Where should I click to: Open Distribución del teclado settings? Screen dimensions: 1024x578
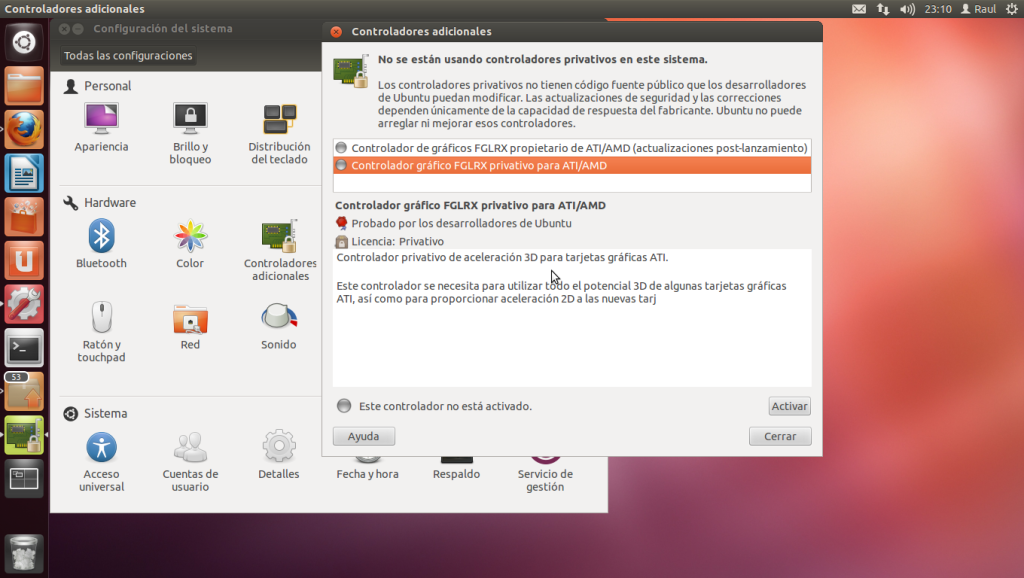pyautogui.click(x=280, y=134)
